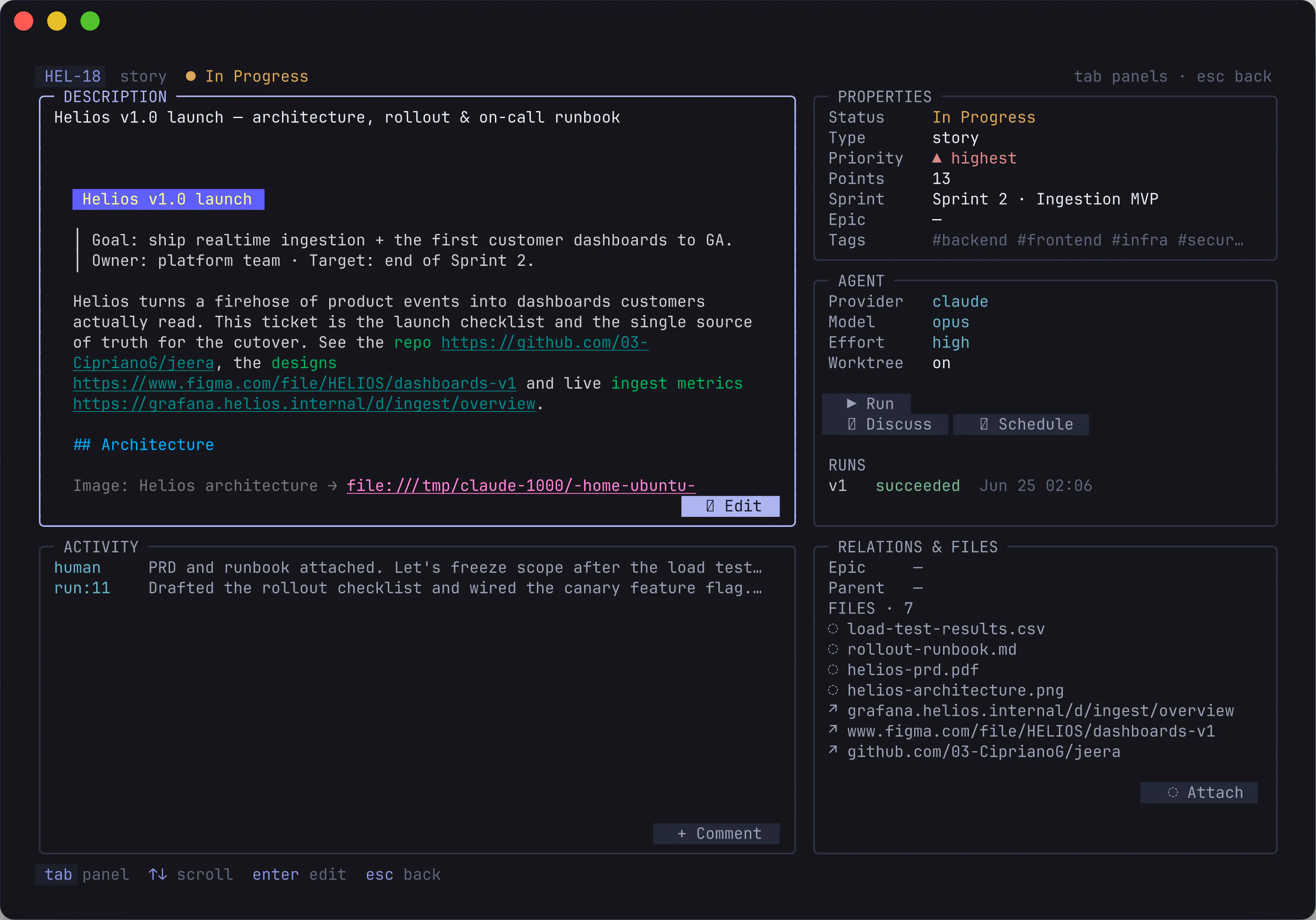This screenshot has width=1316, height=920.
Task: Click the Points value 13
Action: (x=941, y=179)
